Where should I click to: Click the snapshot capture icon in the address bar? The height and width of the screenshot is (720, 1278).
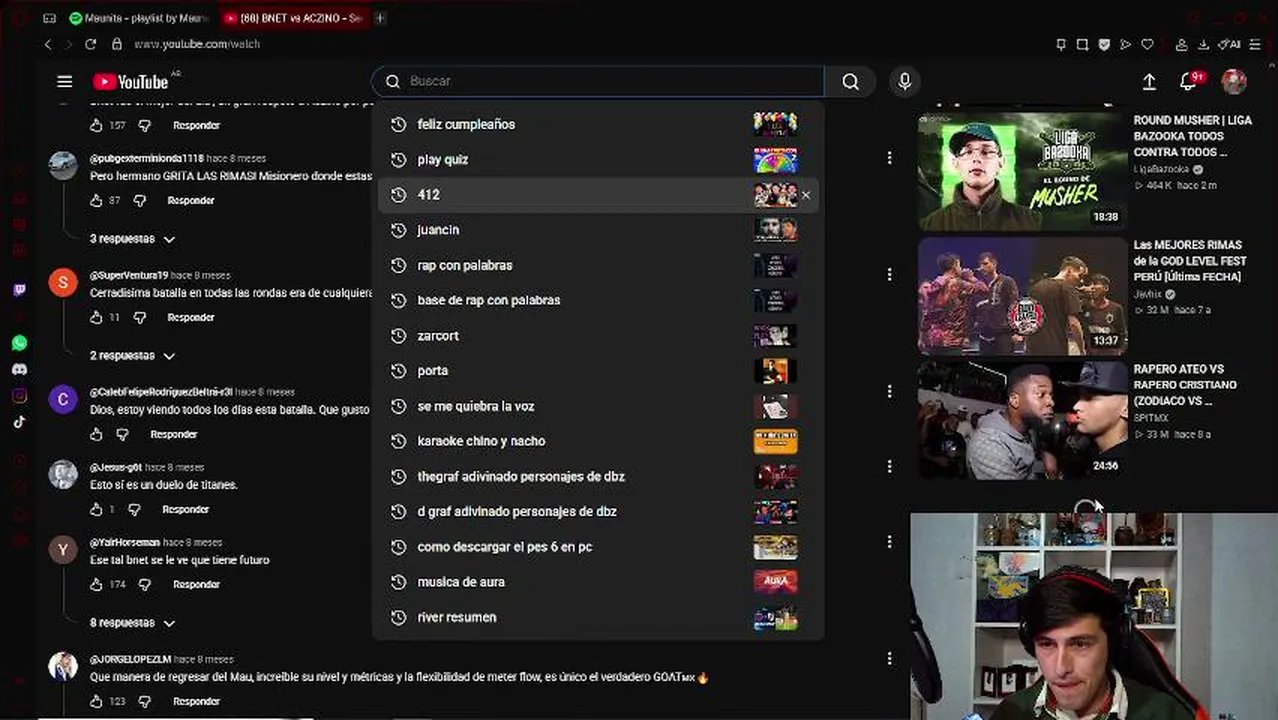pos(1082,44)
